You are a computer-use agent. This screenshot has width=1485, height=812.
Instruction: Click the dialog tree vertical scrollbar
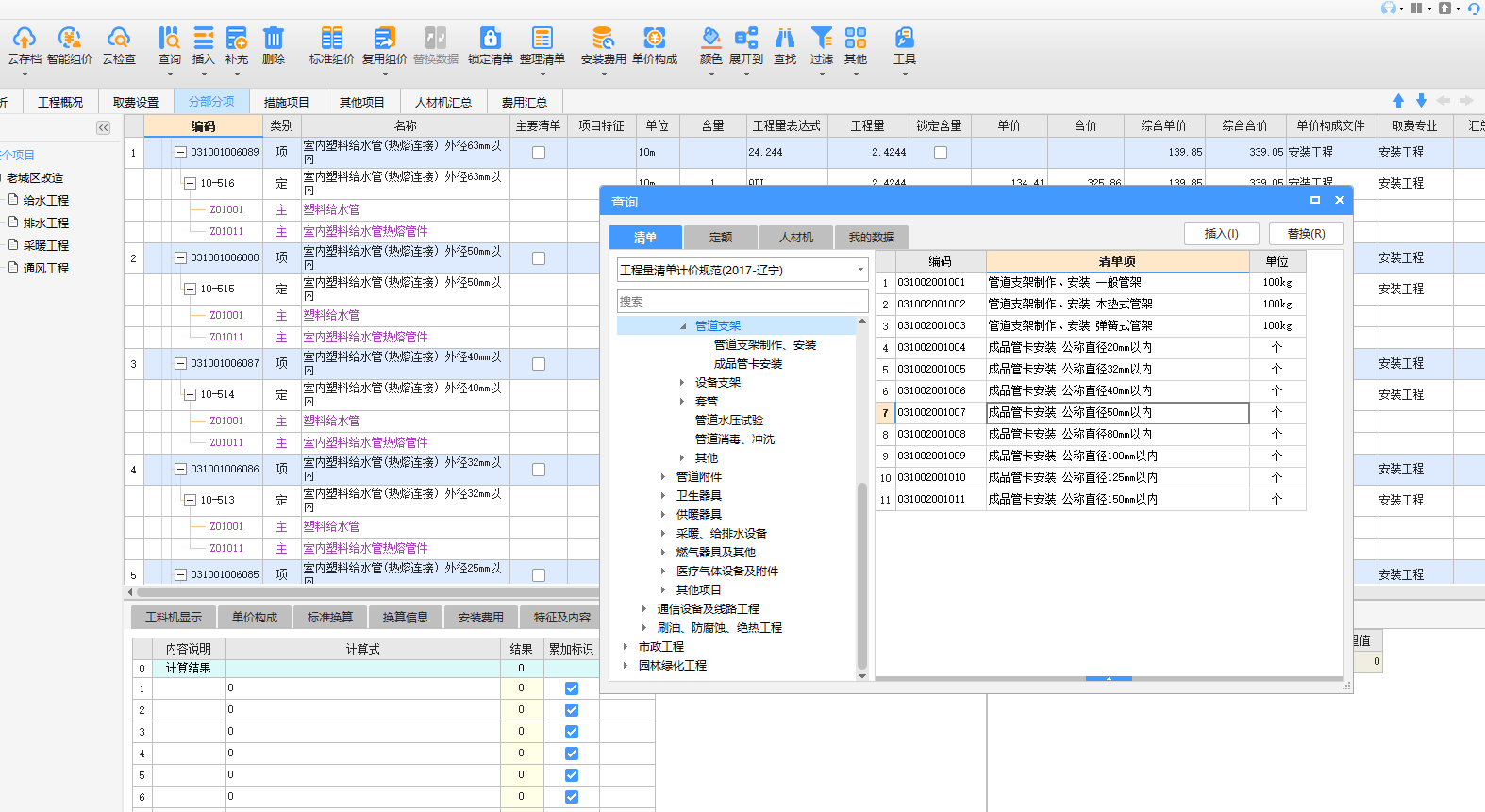coord(861,575)
